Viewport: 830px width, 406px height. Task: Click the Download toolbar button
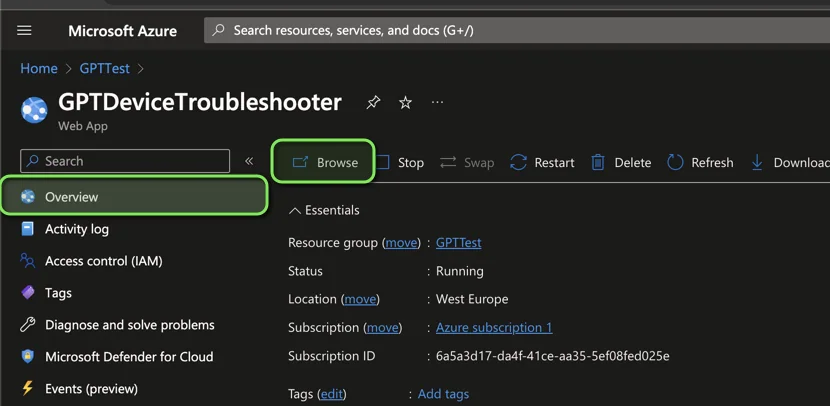(x=790, y=163)
